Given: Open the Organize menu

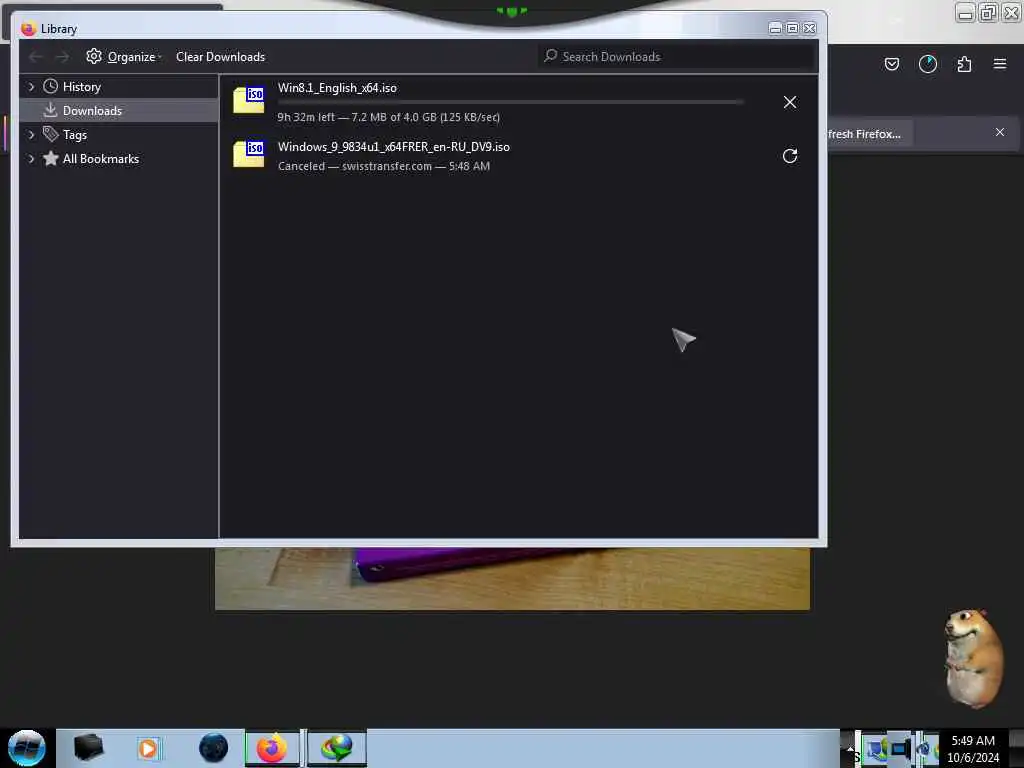Looking at the screenshot, I should pyautogui.click(x=123, y=57).
